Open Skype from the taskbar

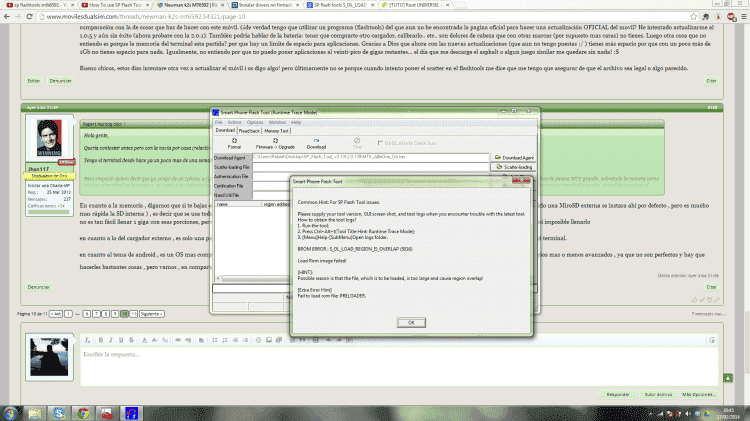59,413
